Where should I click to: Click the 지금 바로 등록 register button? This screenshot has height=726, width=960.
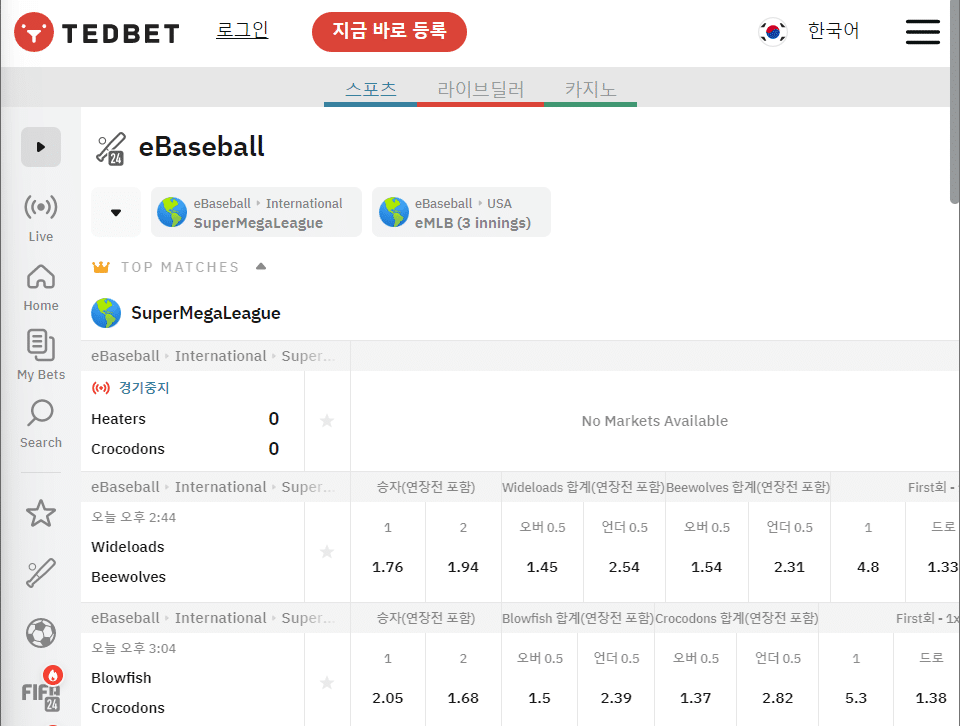point(389,32)
